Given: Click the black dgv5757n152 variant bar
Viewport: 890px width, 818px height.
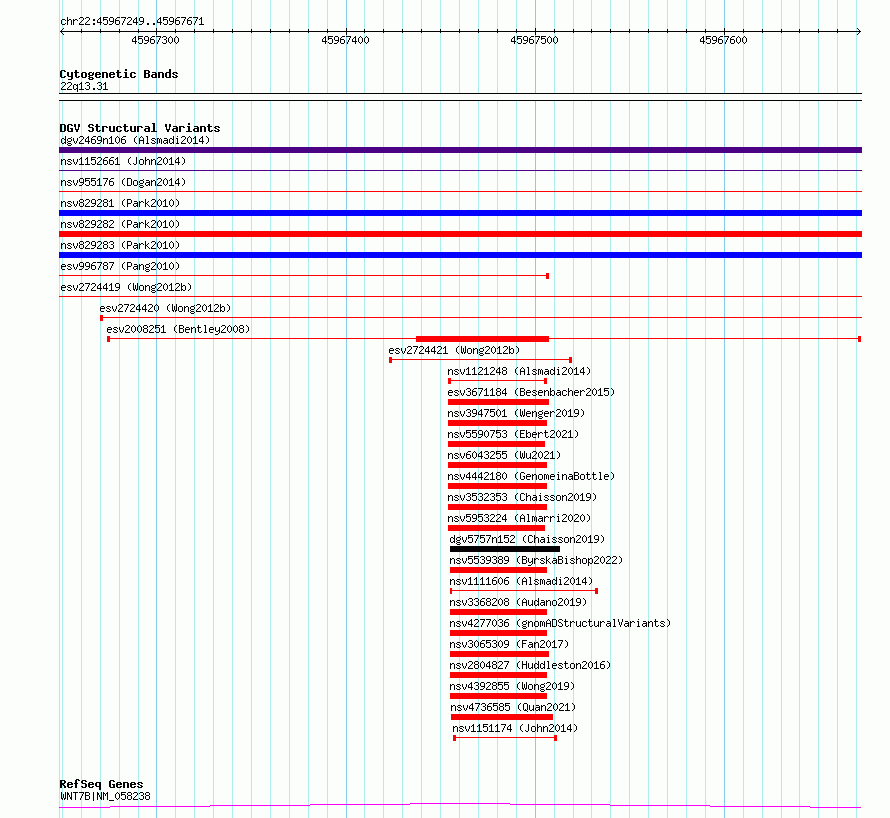Looking at the screenshot, I should pyautogui.click(x=505, y=549).
